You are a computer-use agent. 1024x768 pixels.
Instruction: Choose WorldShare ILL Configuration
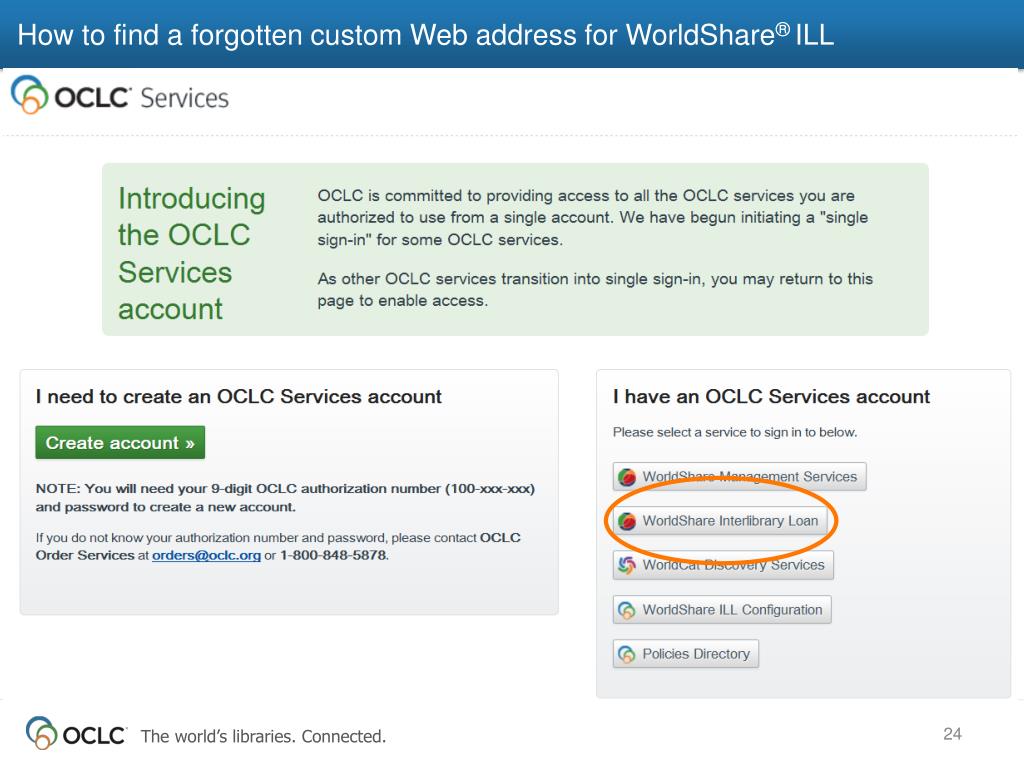(722, 609)
